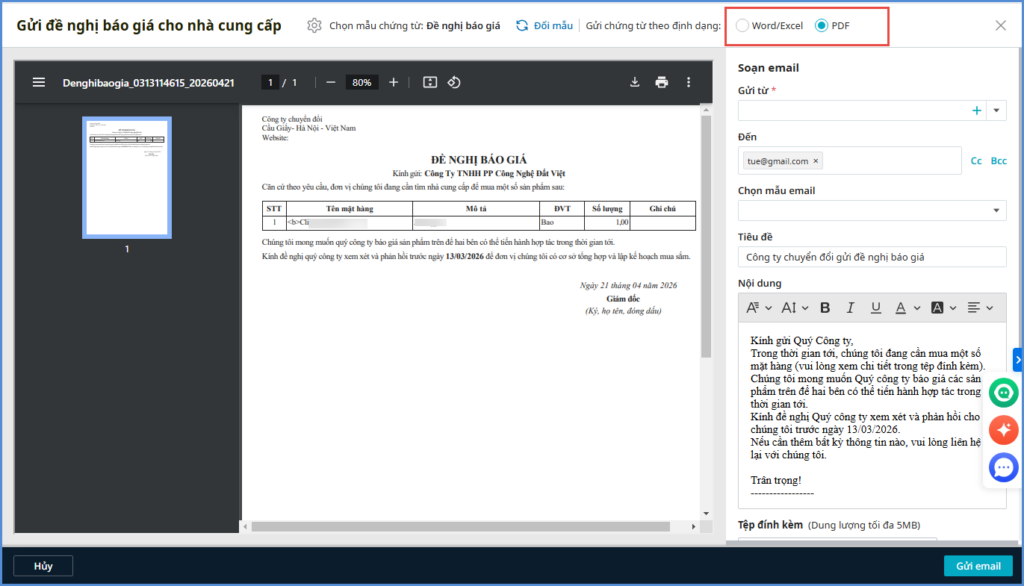Select the page 1 thumbnail
The width and height of the screenshot is (1024, 586).
click(x=126, y=177)
